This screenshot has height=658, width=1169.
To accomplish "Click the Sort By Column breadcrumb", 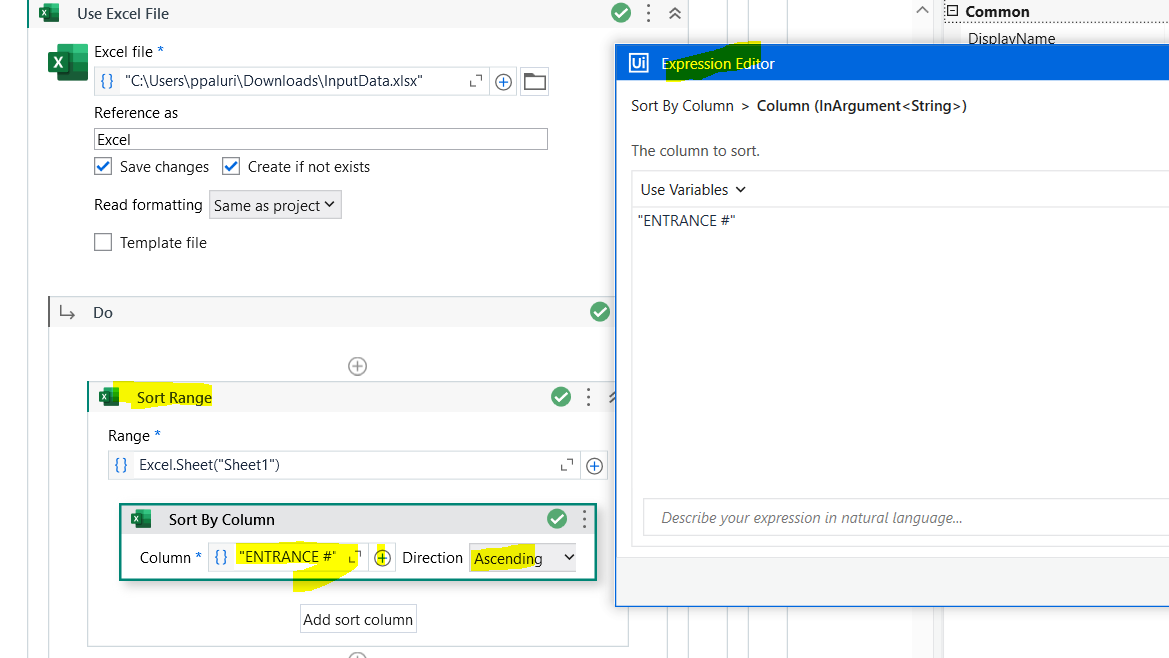I will 682,106.
